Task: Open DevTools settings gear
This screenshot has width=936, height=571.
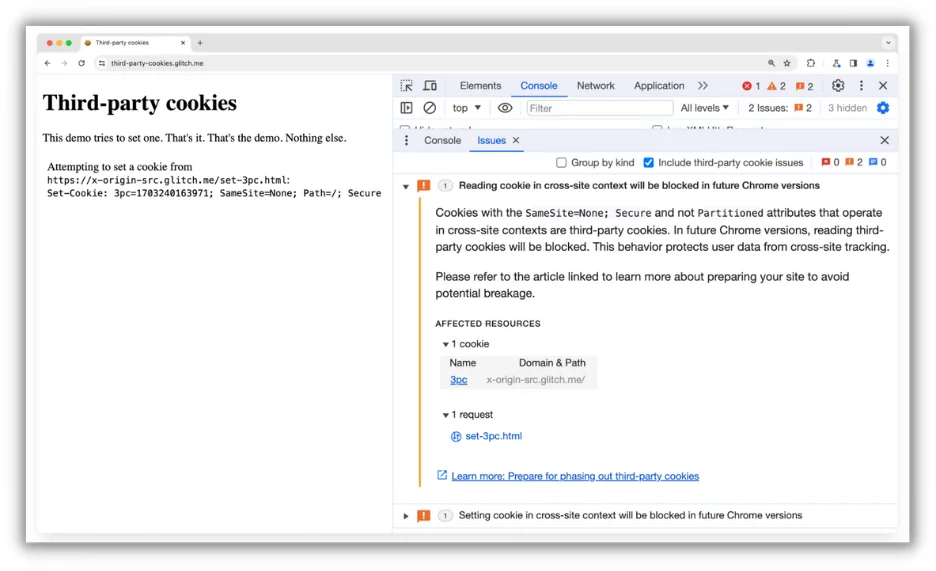Action: coord(838,86)
